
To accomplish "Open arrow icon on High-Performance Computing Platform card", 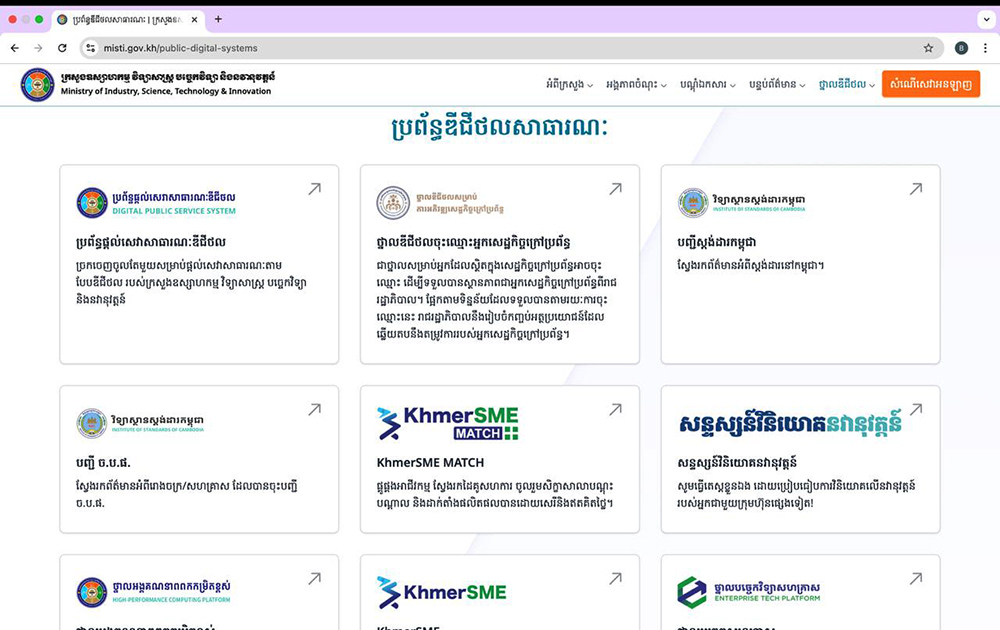I will point(314,578).
